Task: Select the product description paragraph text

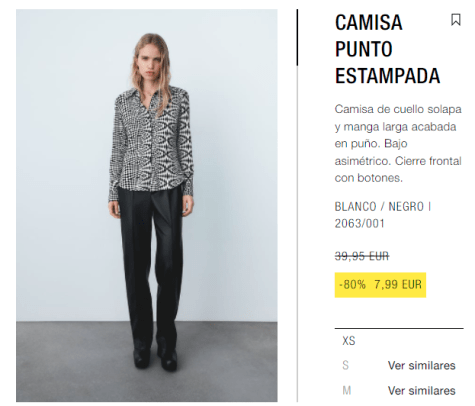Action: click(x=398, y=144)
